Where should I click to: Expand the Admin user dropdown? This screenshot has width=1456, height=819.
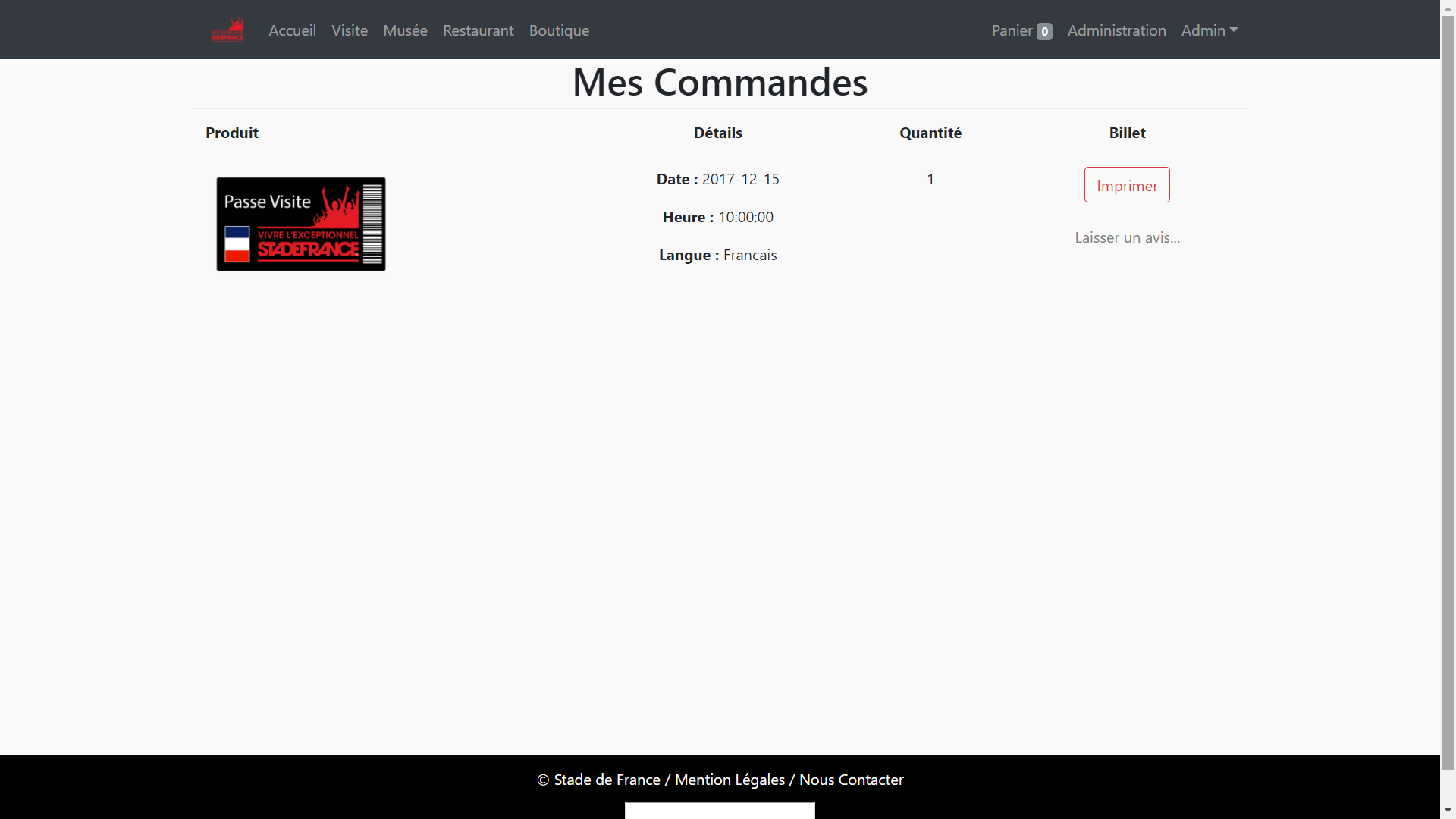coord(1209,30)
